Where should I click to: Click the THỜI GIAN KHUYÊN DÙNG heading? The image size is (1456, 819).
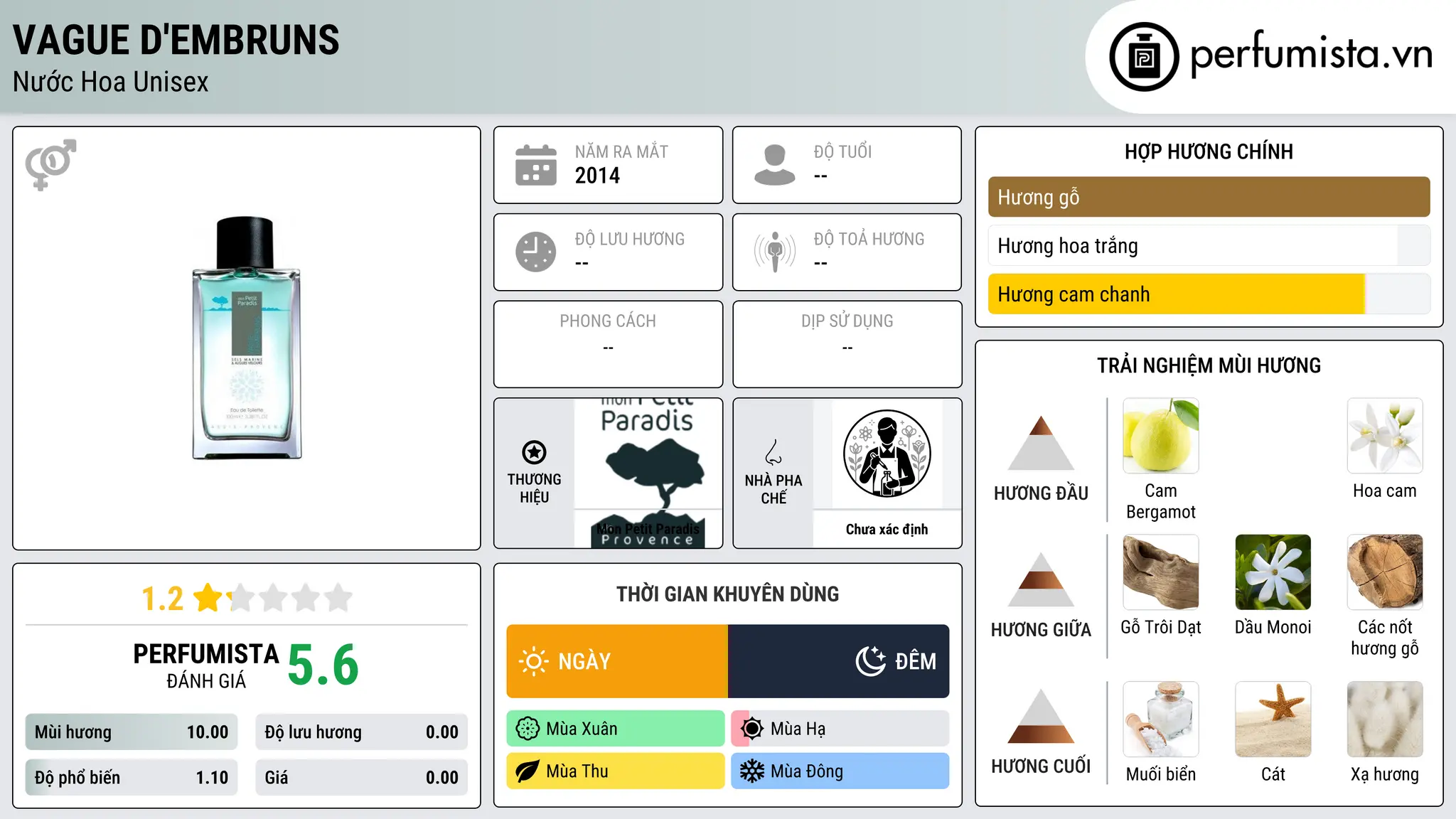pyautogui.click(x=727, y=594)
